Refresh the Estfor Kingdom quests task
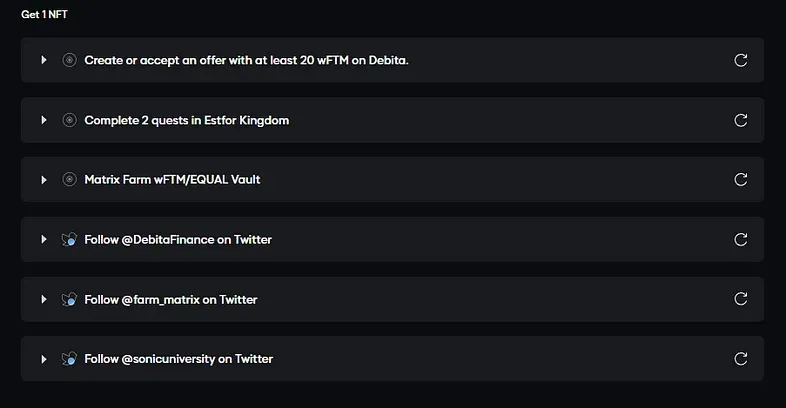The width and height of the screenshot is (786, 408). coord(741,120)
